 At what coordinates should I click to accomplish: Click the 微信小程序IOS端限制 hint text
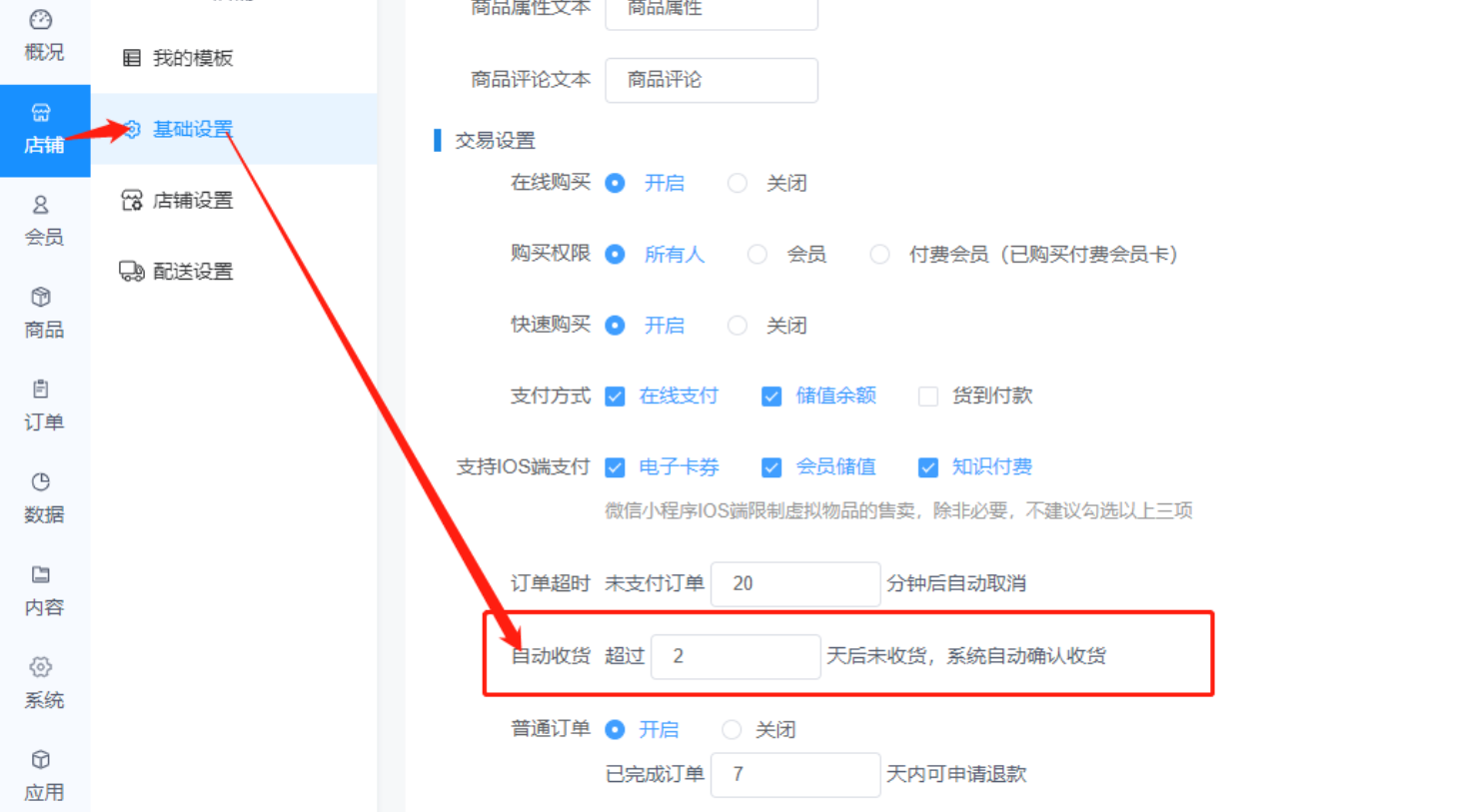(898, 511)
